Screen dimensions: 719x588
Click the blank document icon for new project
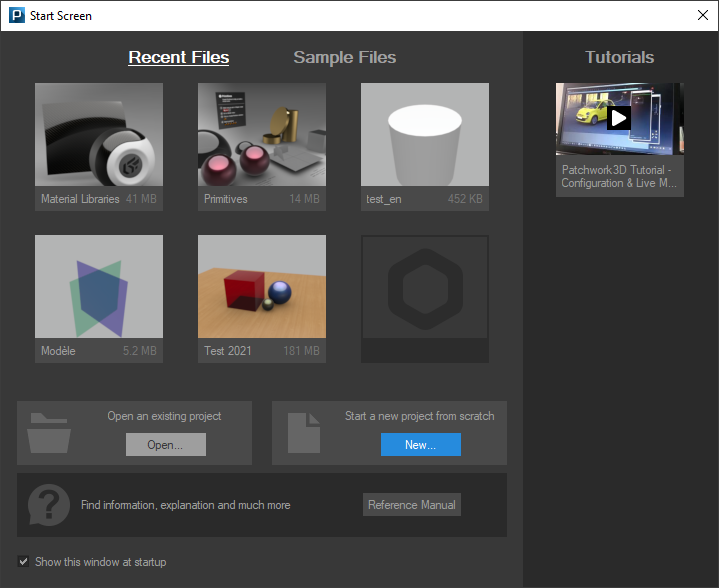tap(304, 432)
